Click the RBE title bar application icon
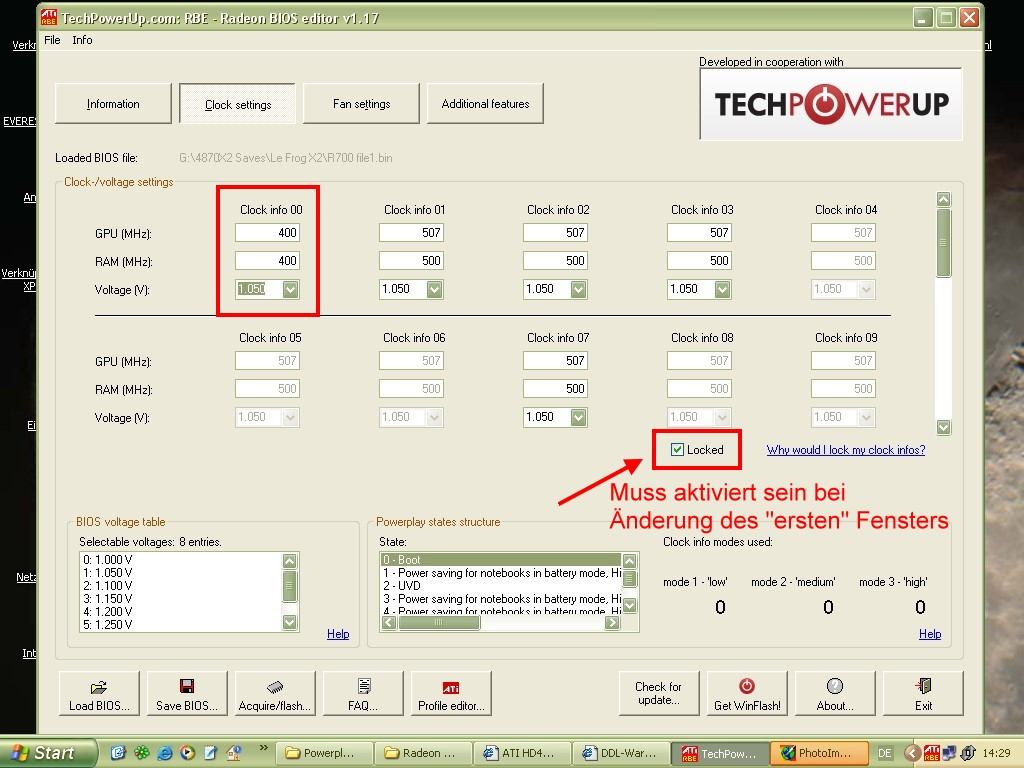The height and width of the screenshot is (768, 1024). click(49, 17)
